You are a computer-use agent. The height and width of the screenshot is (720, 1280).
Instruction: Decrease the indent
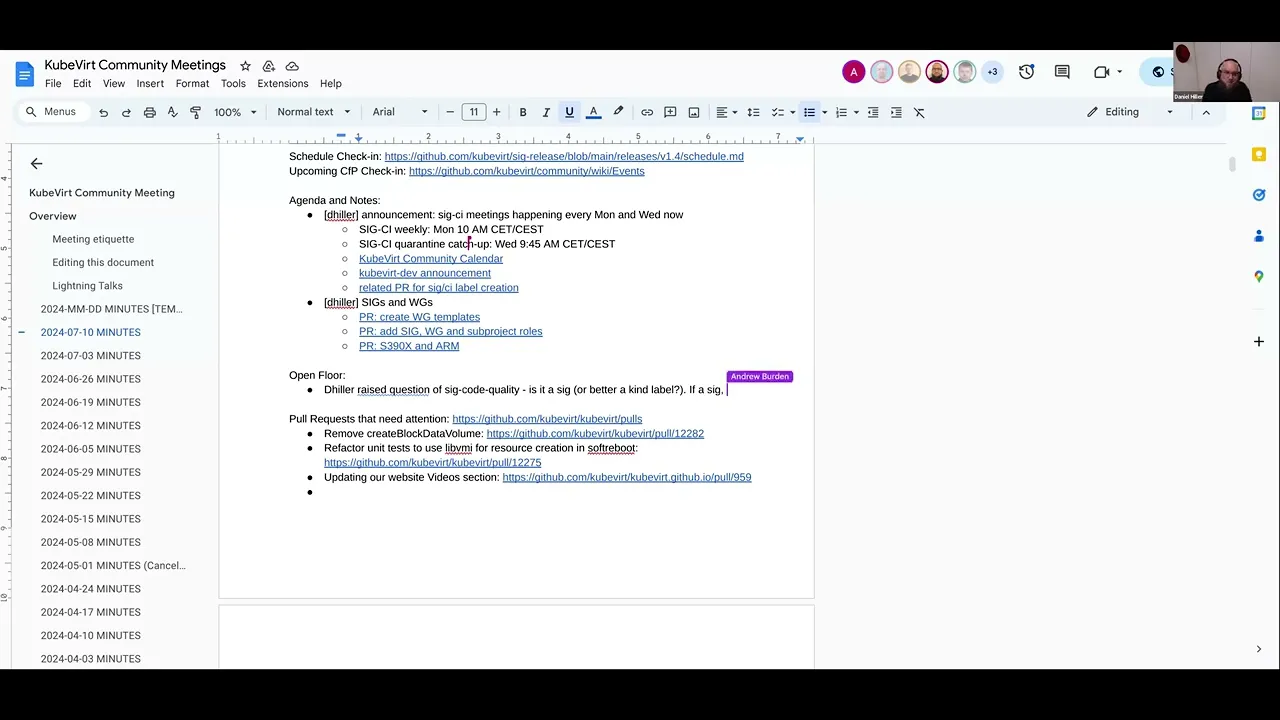pyautogui.click(x=873, y=112)
